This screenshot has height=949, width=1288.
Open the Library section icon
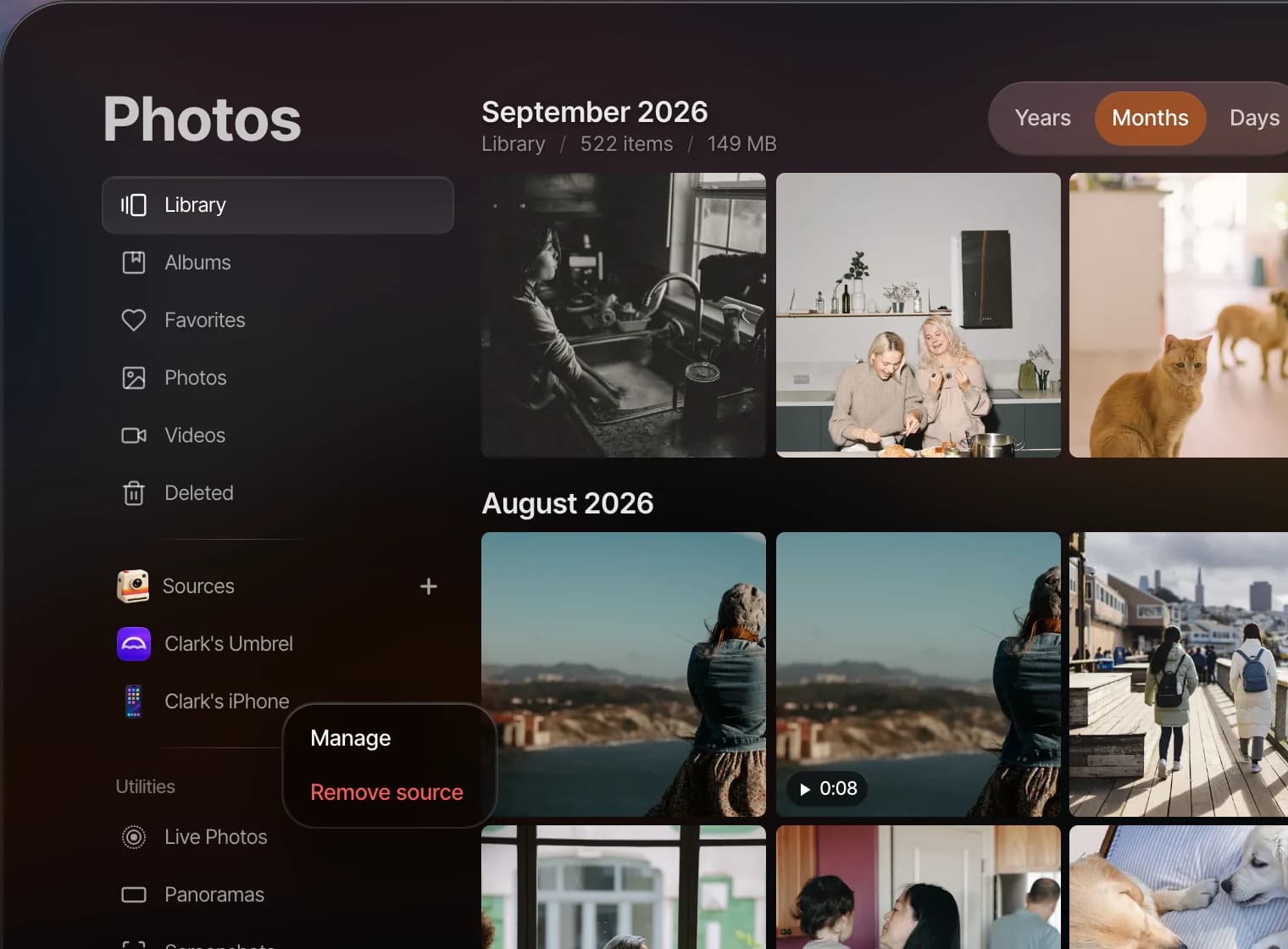pos(134,205)
